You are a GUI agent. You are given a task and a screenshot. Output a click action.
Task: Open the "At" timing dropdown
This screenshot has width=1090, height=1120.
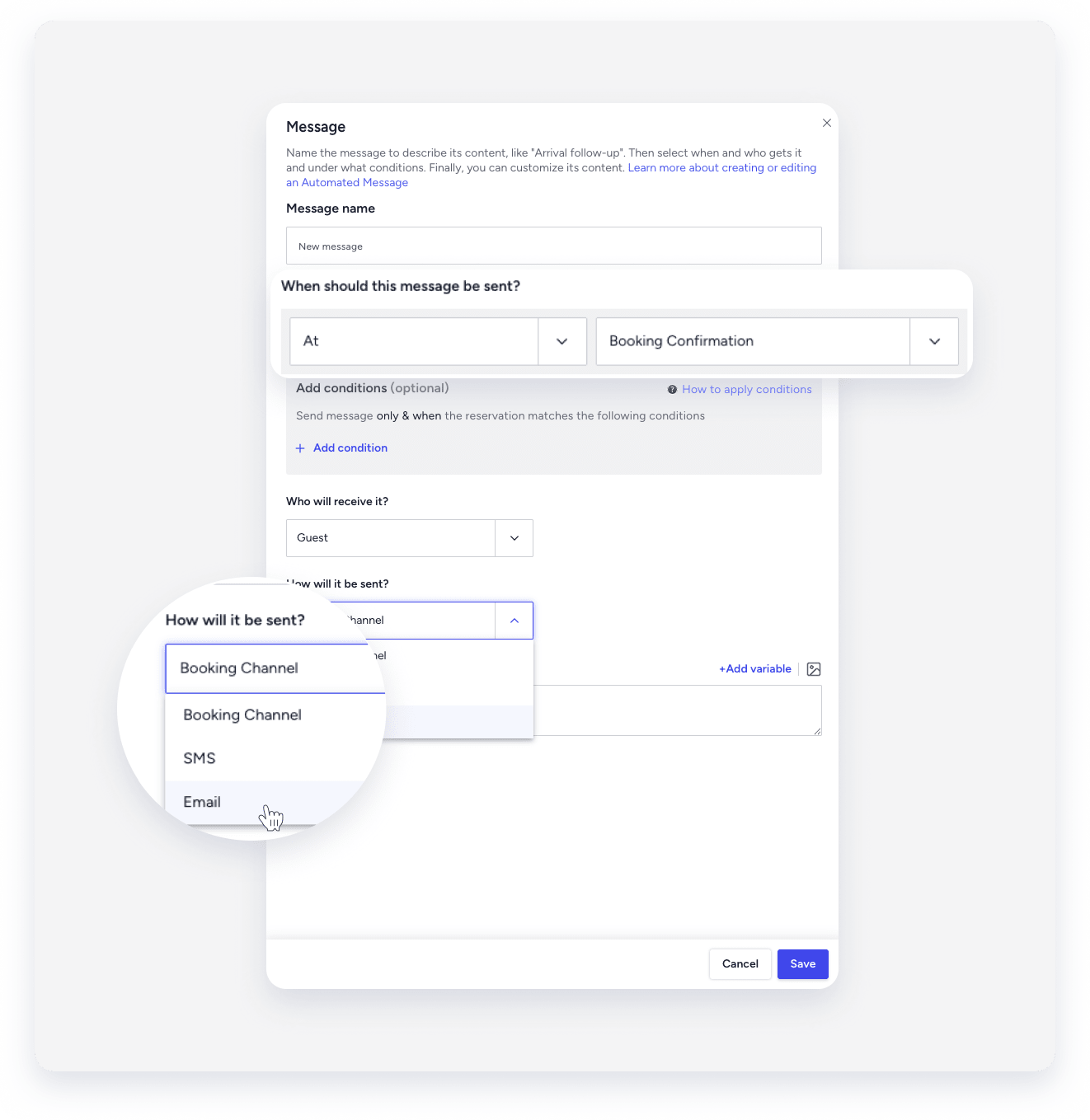561,341
